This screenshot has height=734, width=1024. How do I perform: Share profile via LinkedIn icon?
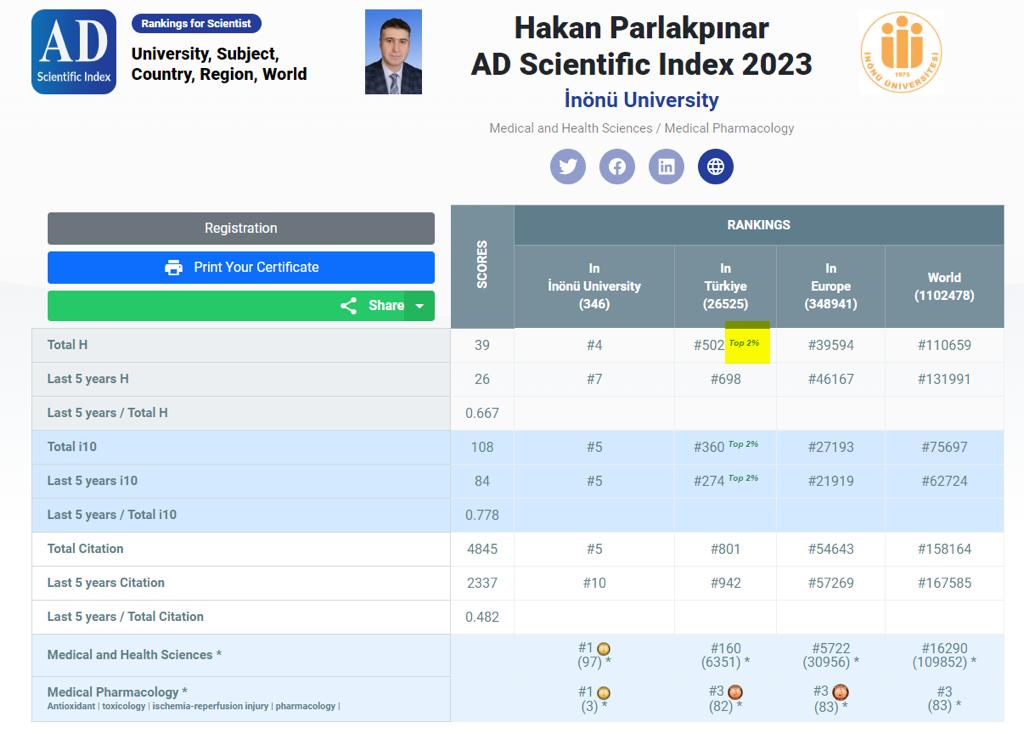pos(666,167)
